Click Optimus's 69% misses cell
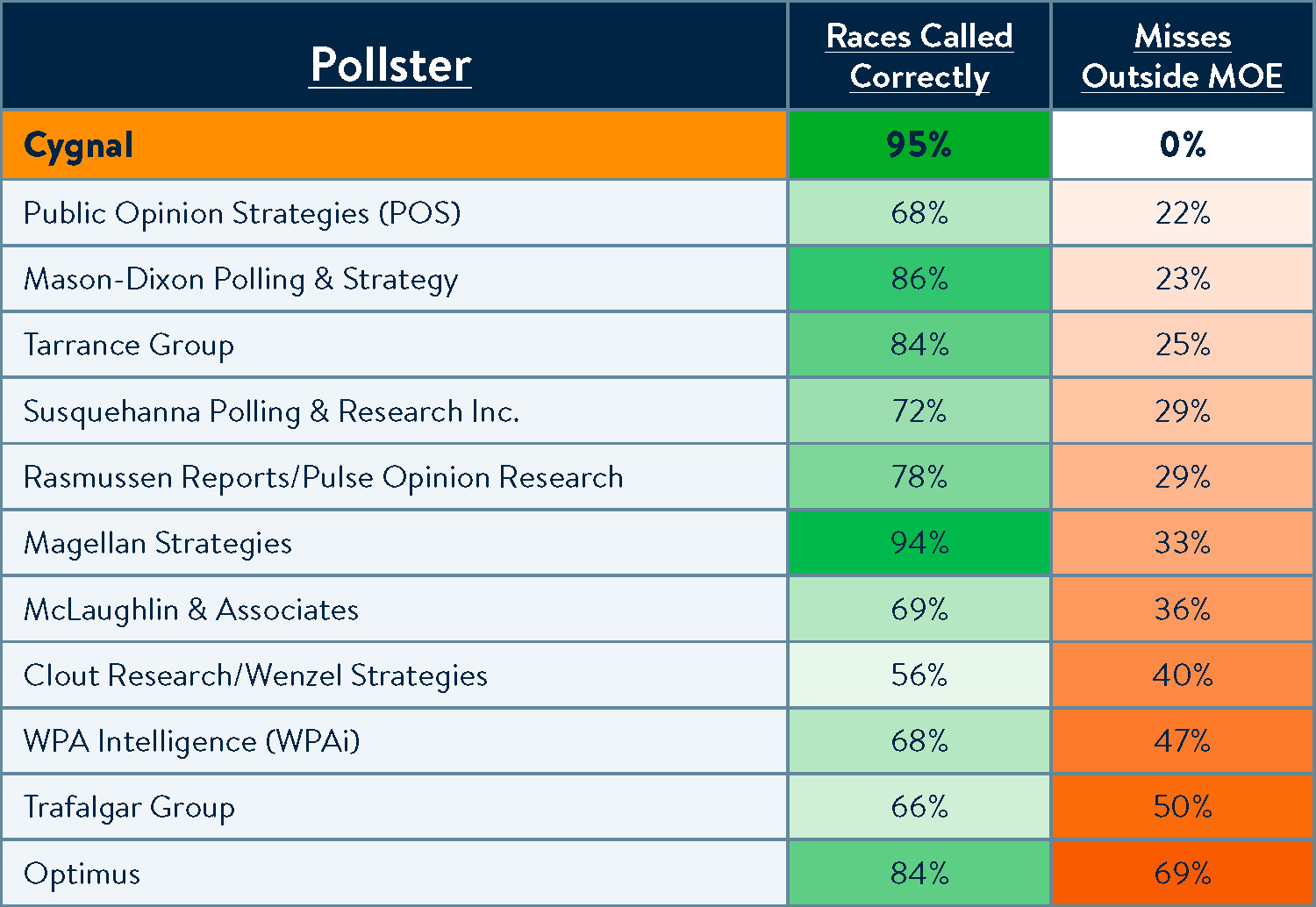This screenshot has height=907, width=1316. click(1183, 874)
